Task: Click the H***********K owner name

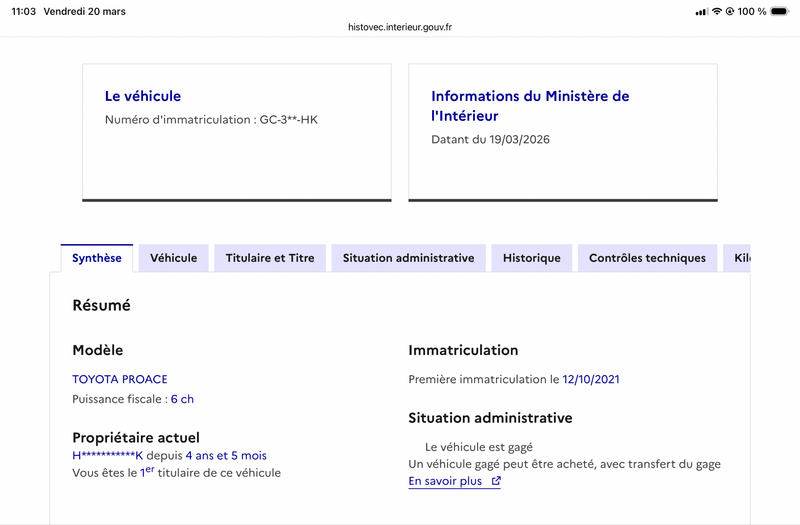Action: click(x=108, y=456)
